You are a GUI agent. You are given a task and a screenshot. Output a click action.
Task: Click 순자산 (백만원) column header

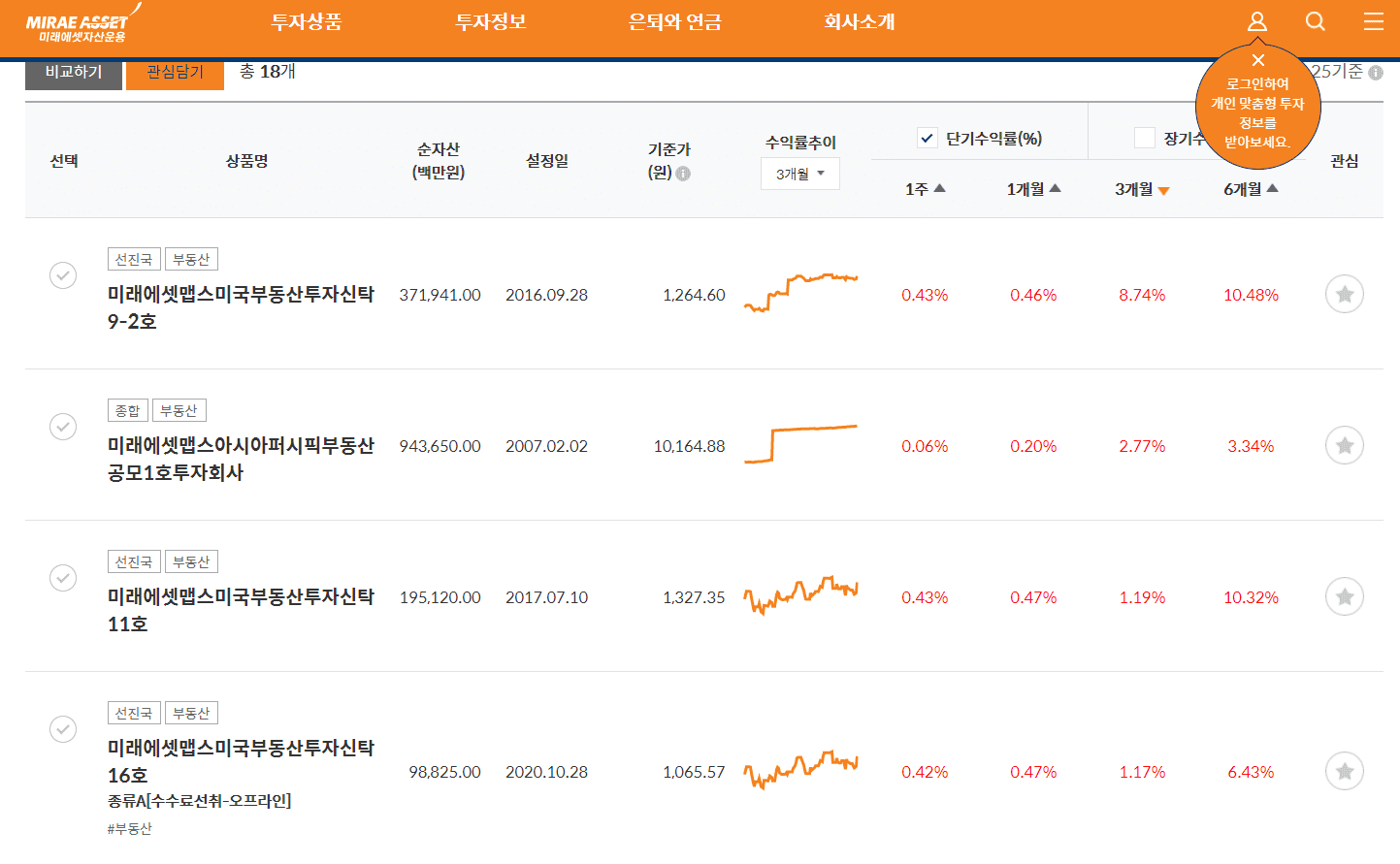point(439,161)
